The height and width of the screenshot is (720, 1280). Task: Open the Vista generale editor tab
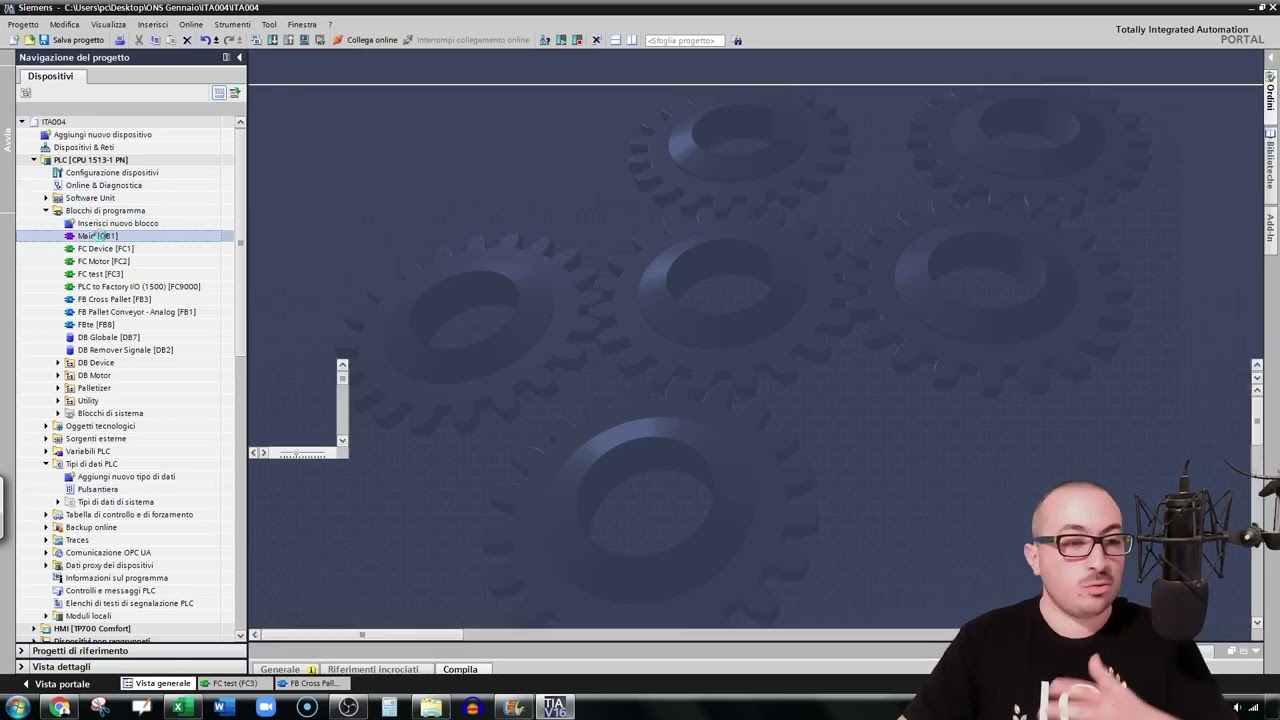pos(157,684)
